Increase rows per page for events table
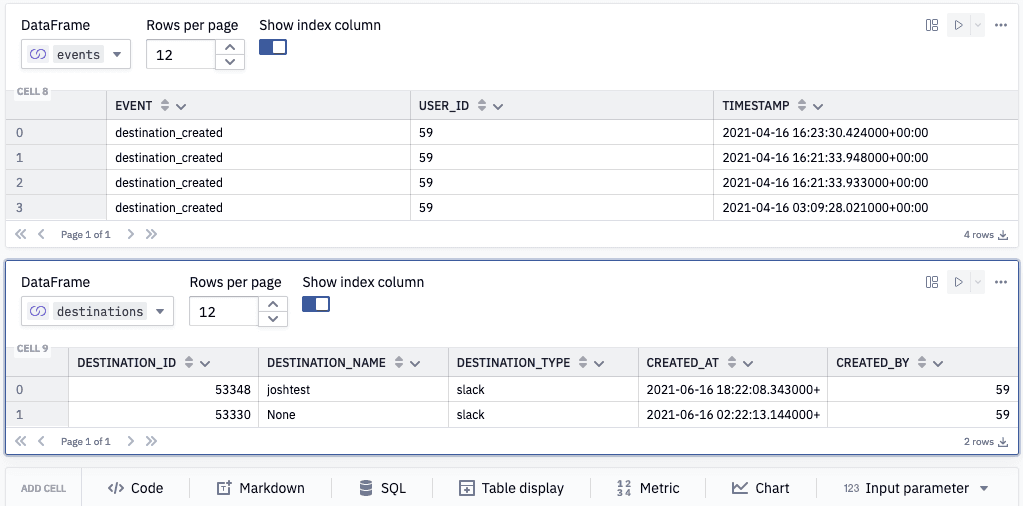 tap(231, 47)
